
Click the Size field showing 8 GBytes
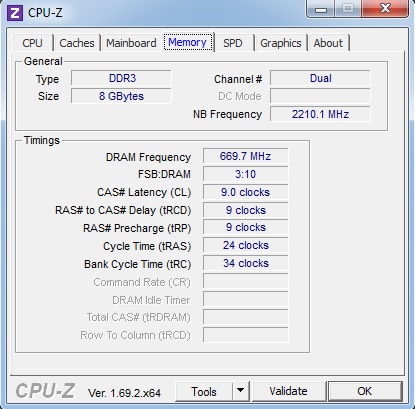pos(121,96)
